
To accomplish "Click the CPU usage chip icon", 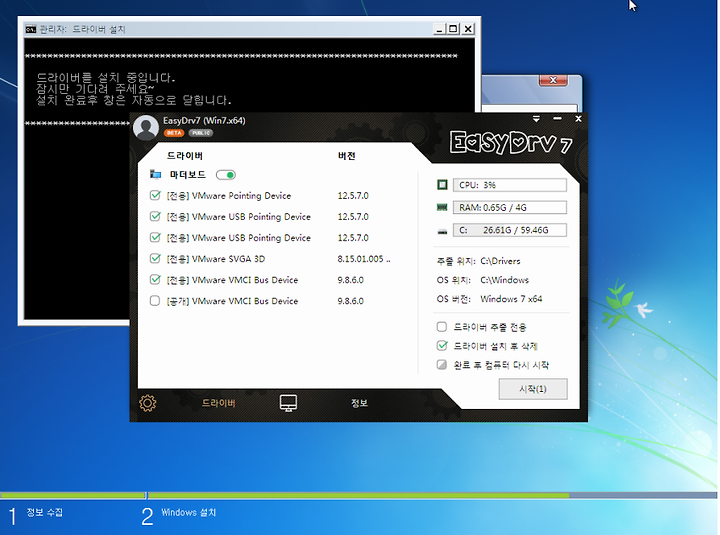I will click(442, 185).
